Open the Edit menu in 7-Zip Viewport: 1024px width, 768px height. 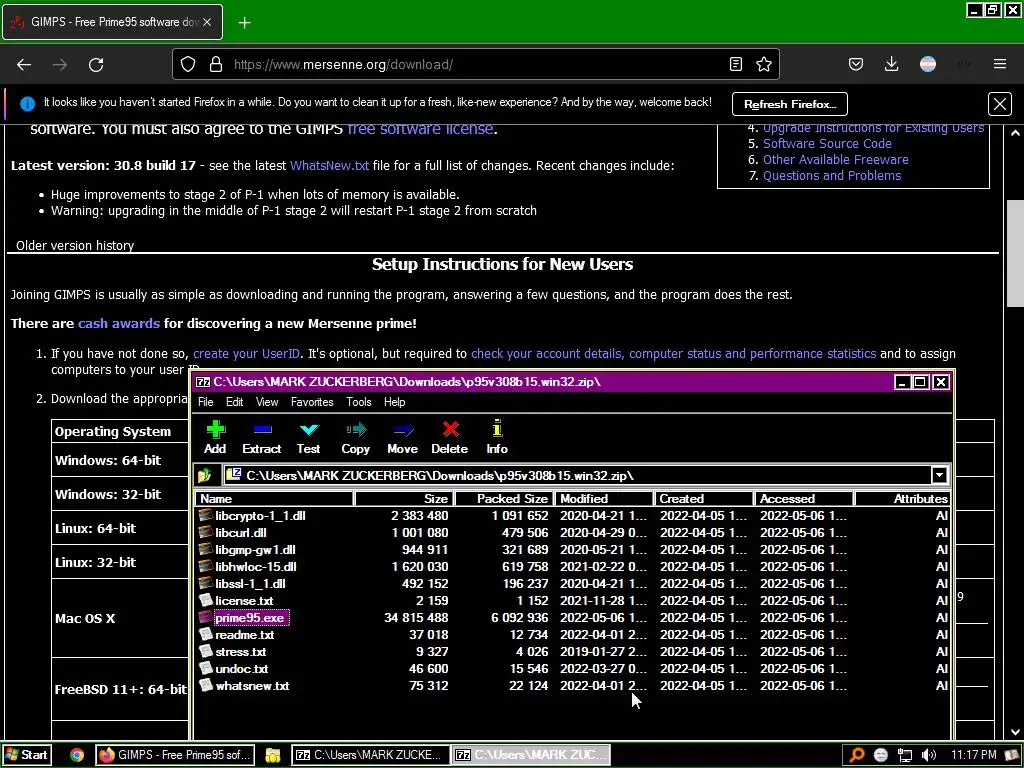[x=234, y=402]
